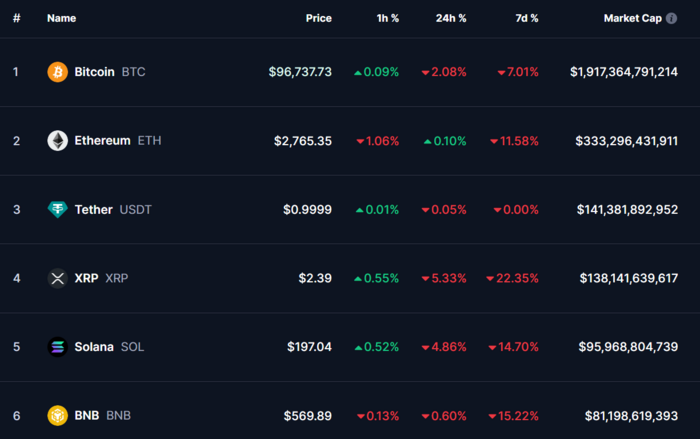Sort by the # rank column
This screenshot has width=700, height=439.
pyautogui.click(x=17, y=18)
